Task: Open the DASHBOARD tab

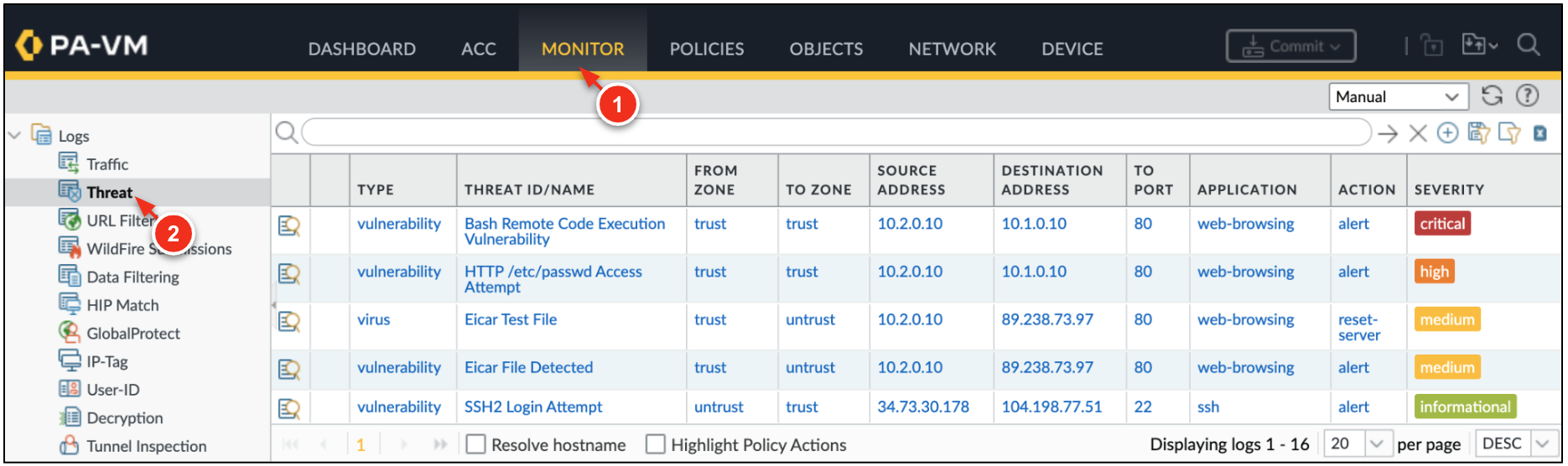Action: pos(361,49)
